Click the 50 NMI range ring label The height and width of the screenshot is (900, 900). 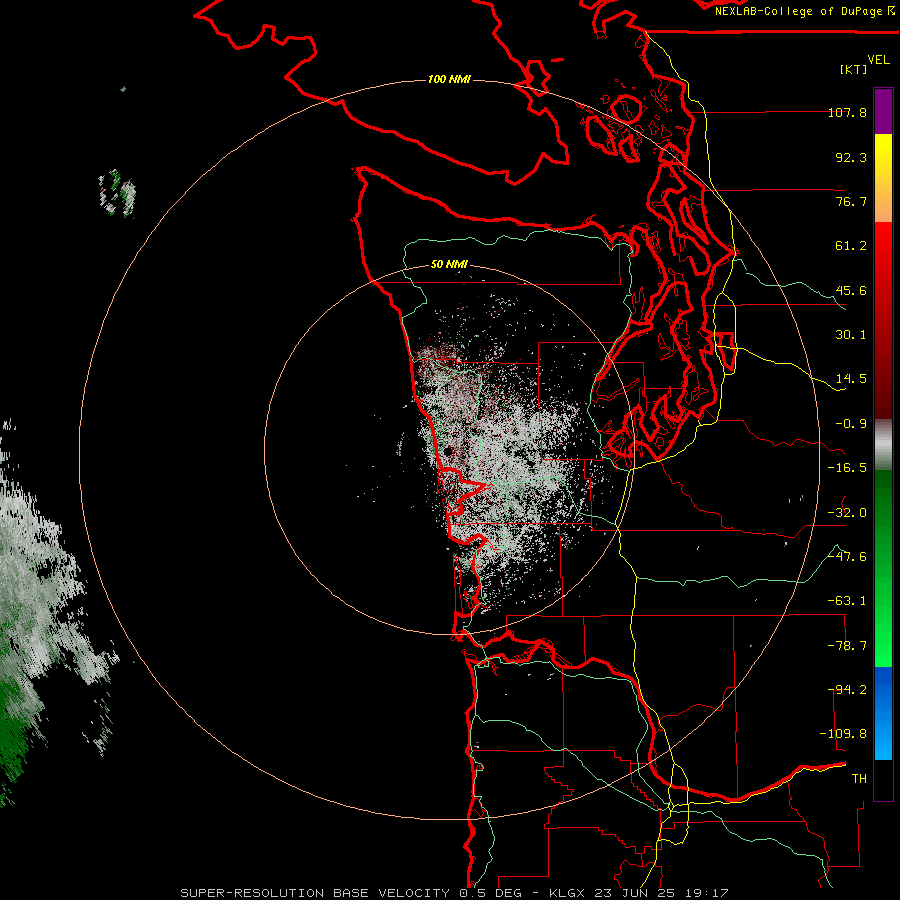pyautogui.click(x=449, y=264)
